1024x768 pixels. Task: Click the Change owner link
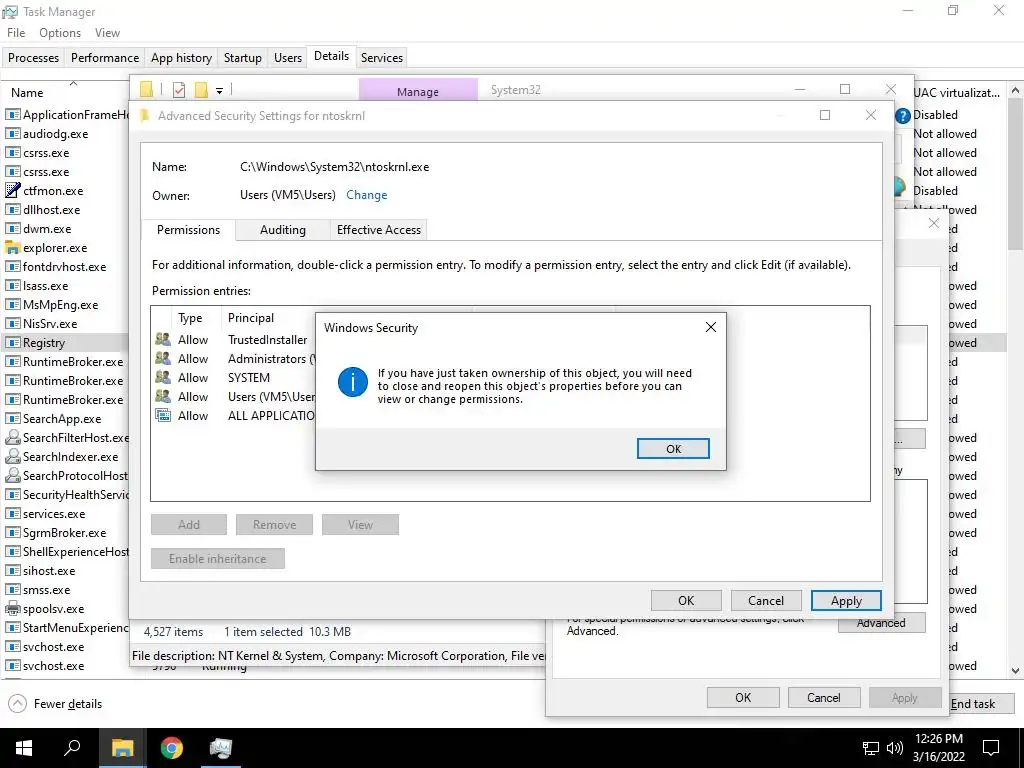point(366,195)
